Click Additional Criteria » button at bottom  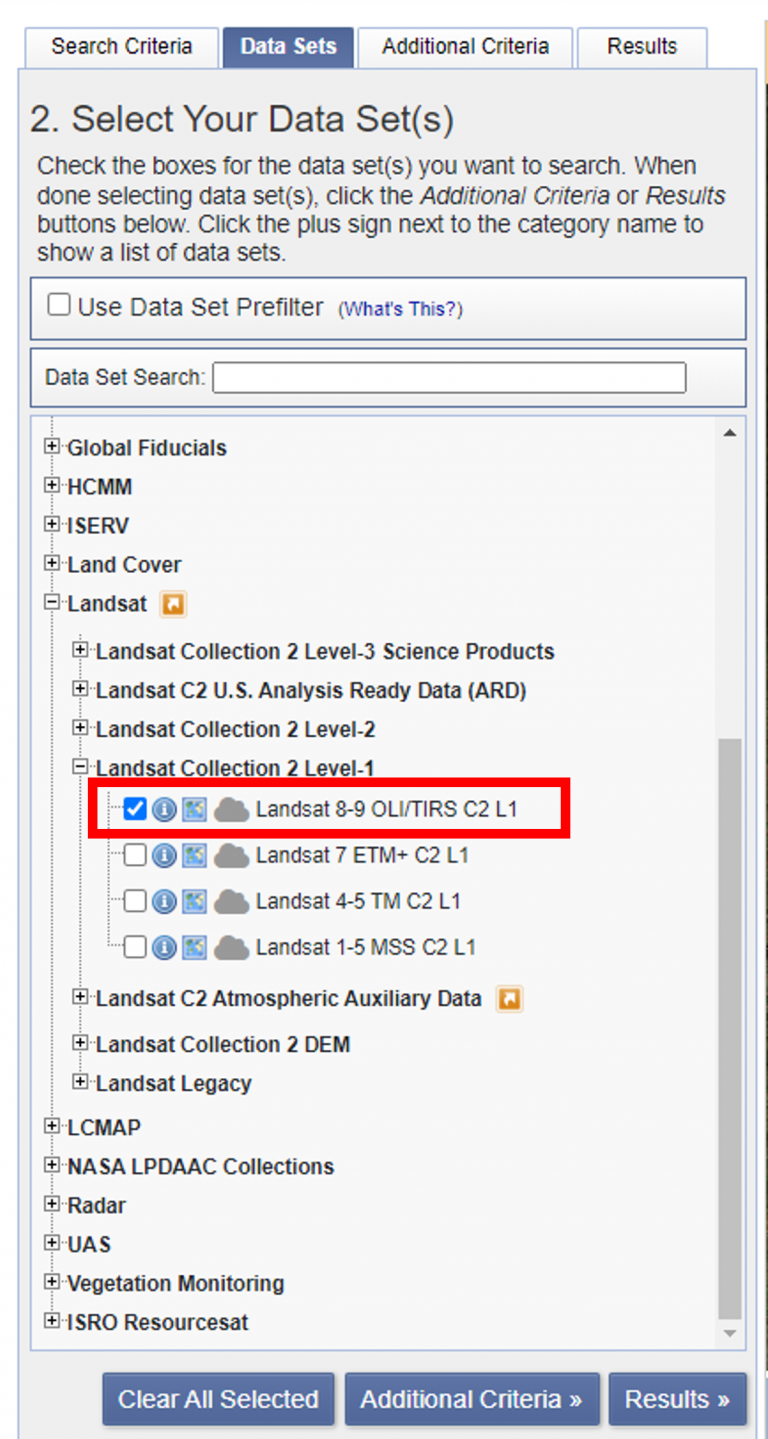pyautogui.click(x=472, y=1399)
